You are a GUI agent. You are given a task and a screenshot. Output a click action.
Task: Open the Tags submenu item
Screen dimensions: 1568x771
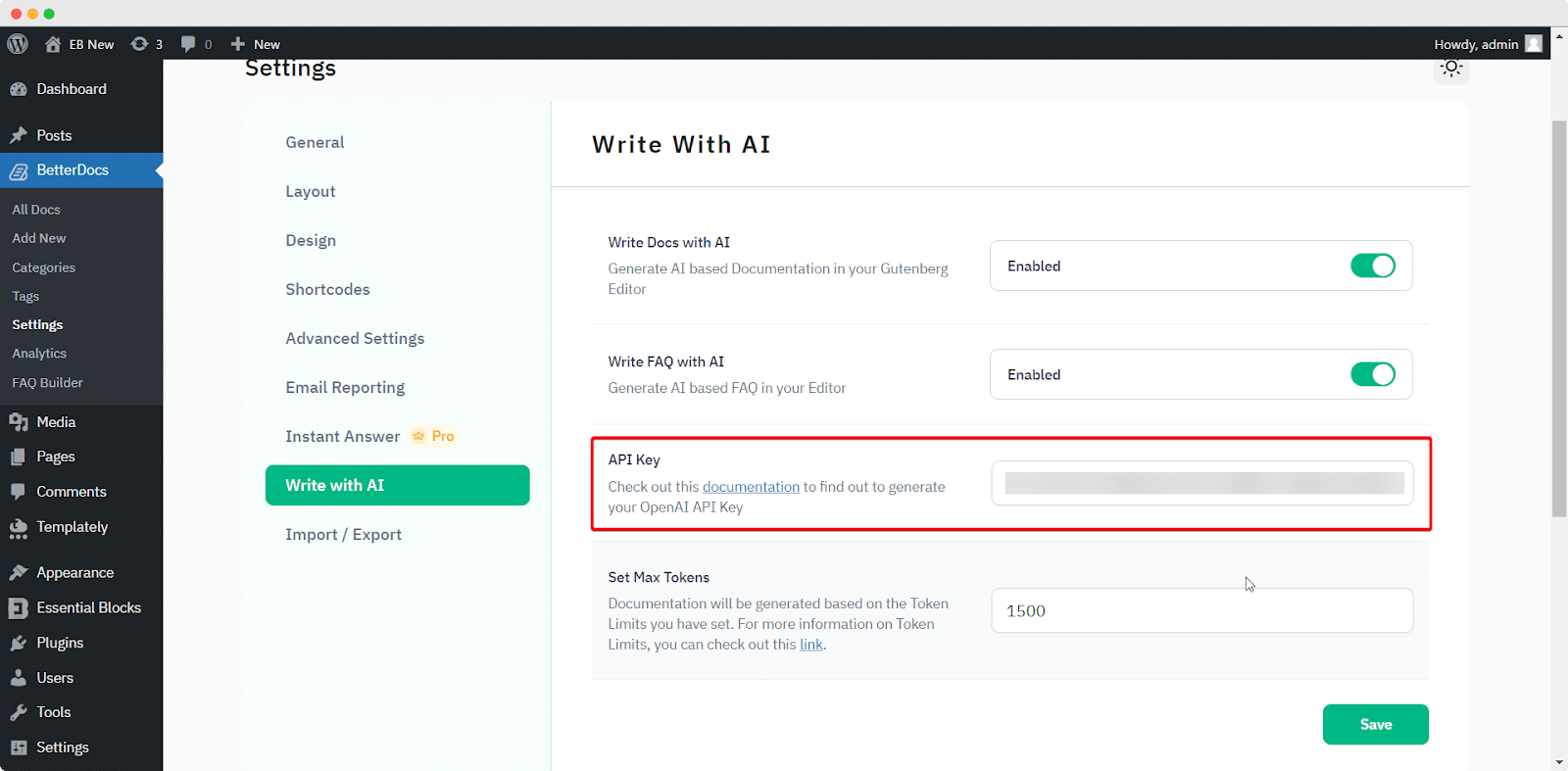click(x=25, y=296)
